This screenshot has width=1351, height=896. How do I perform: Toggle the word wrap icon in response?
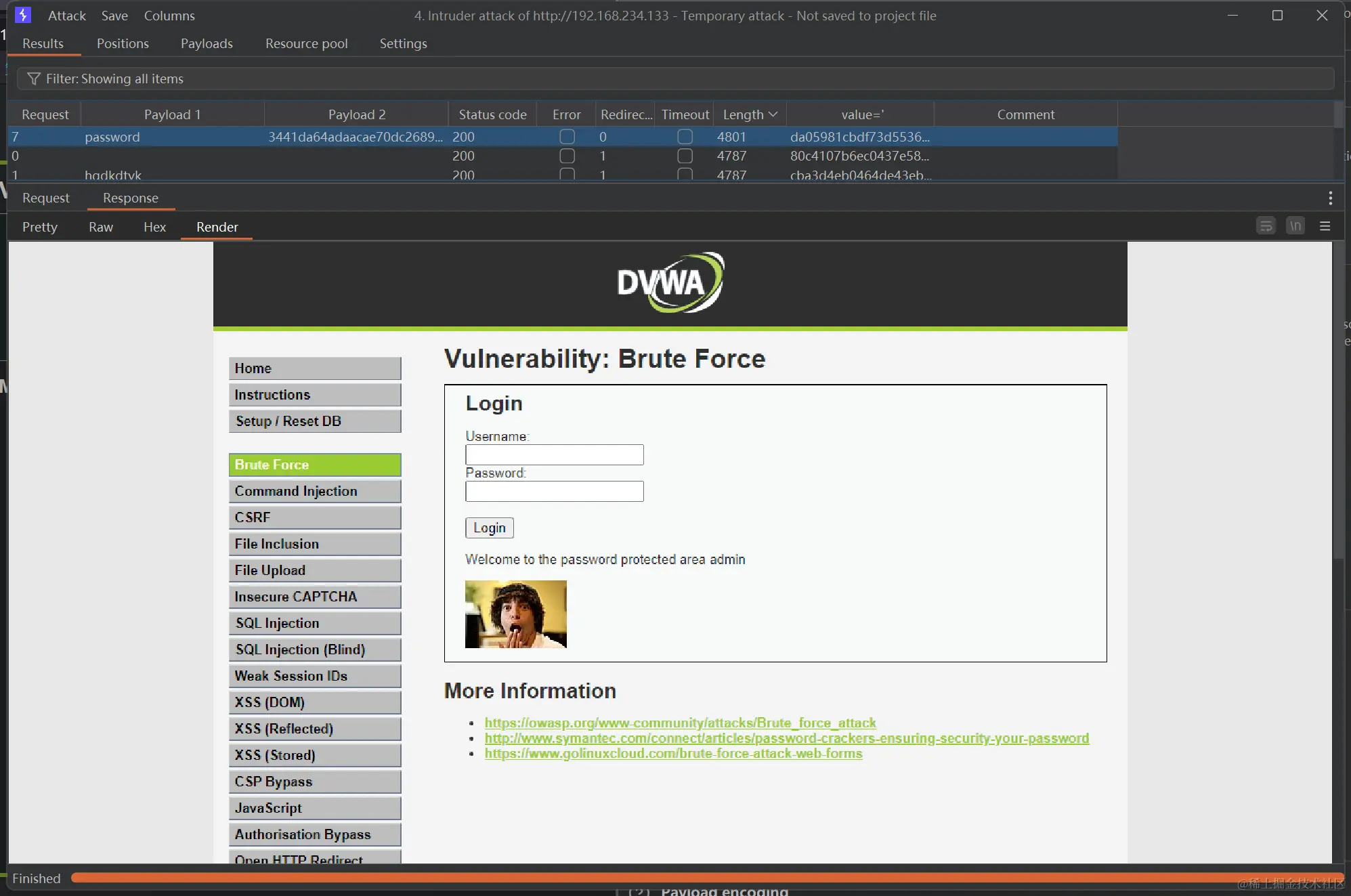click(x=1266, y=226)
